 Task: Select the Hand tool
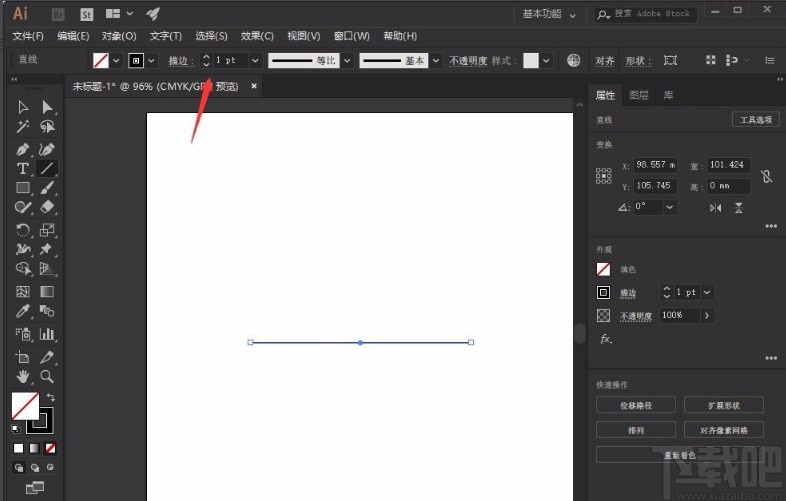(x=23, y=377)
